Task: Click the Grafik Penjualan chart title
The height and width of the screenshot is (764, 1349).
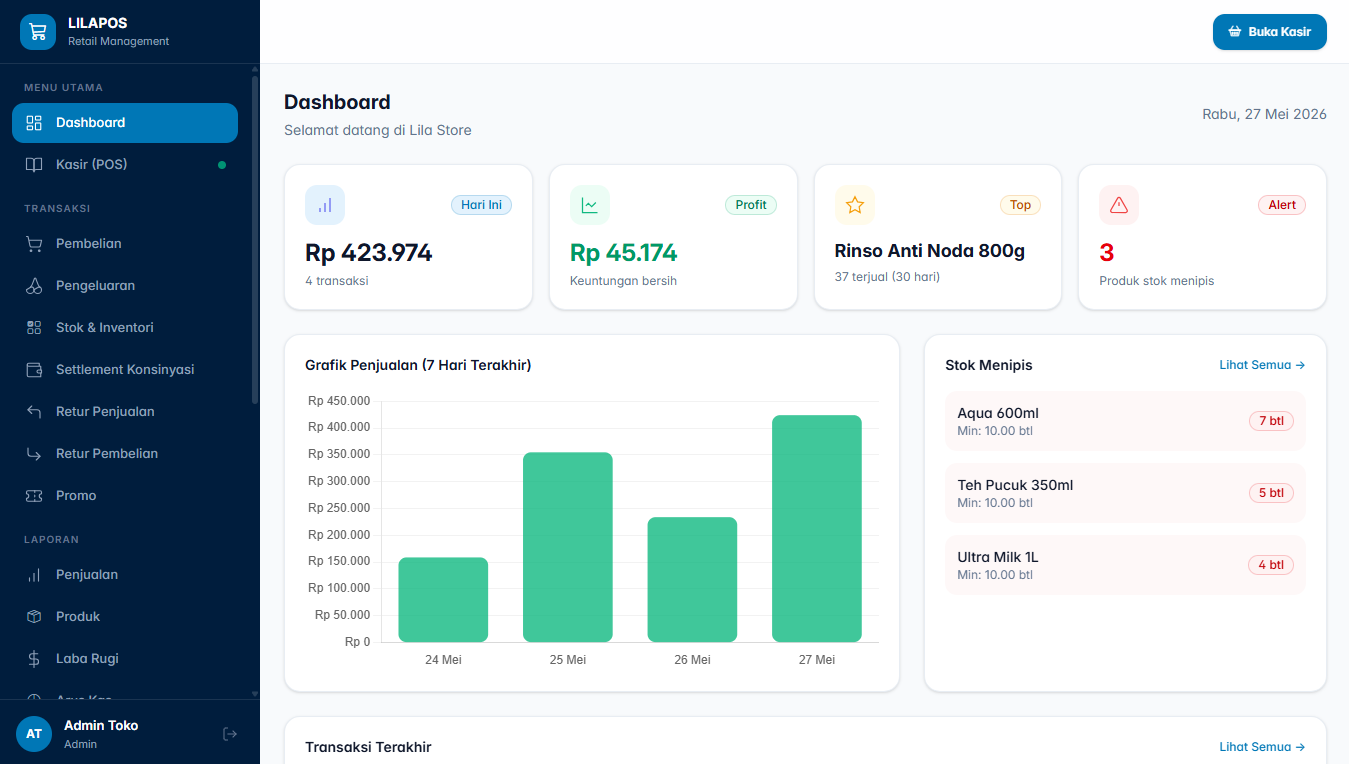Action: pos(418,365)
